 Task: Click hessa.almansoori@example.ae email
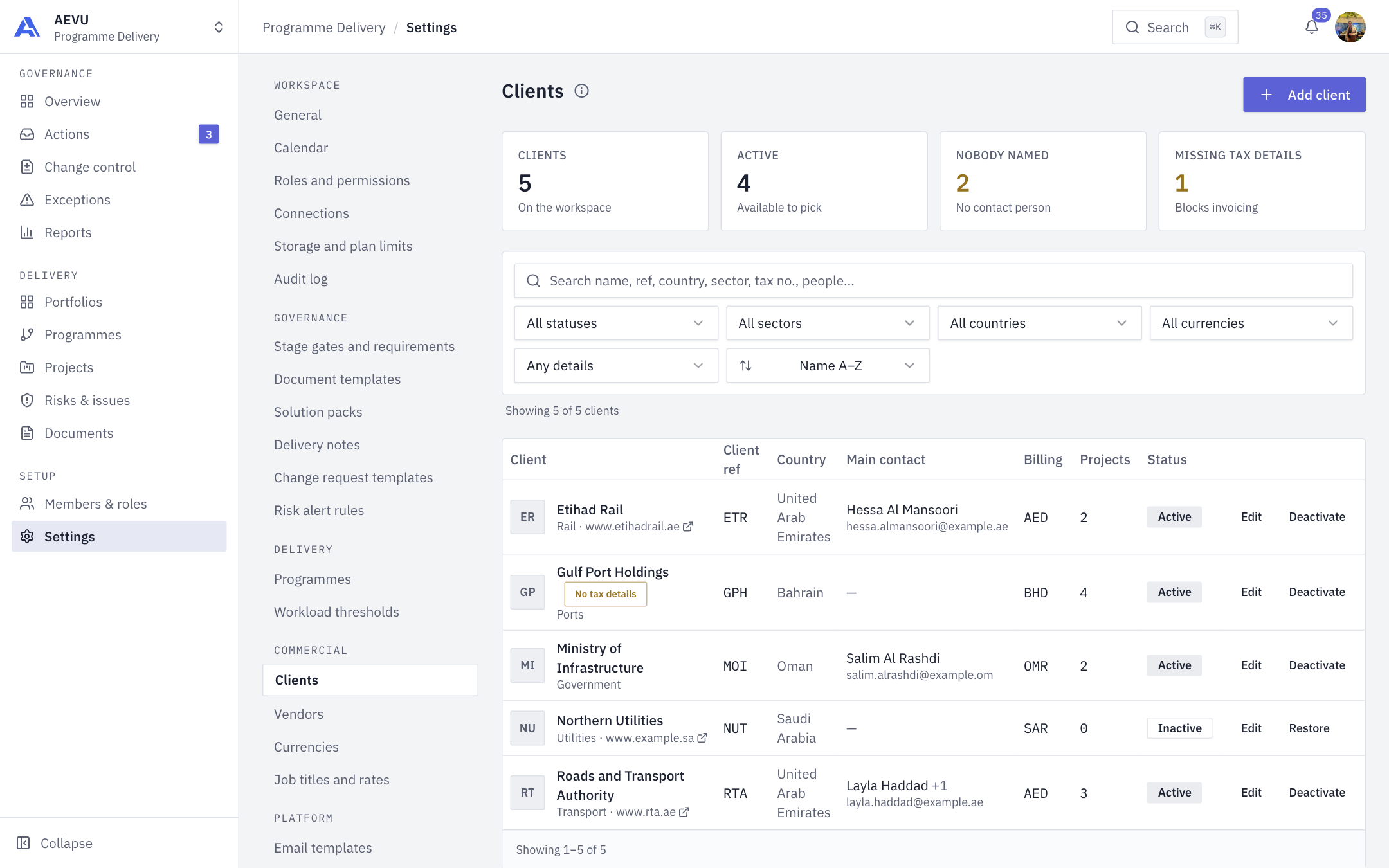point(927,527)
